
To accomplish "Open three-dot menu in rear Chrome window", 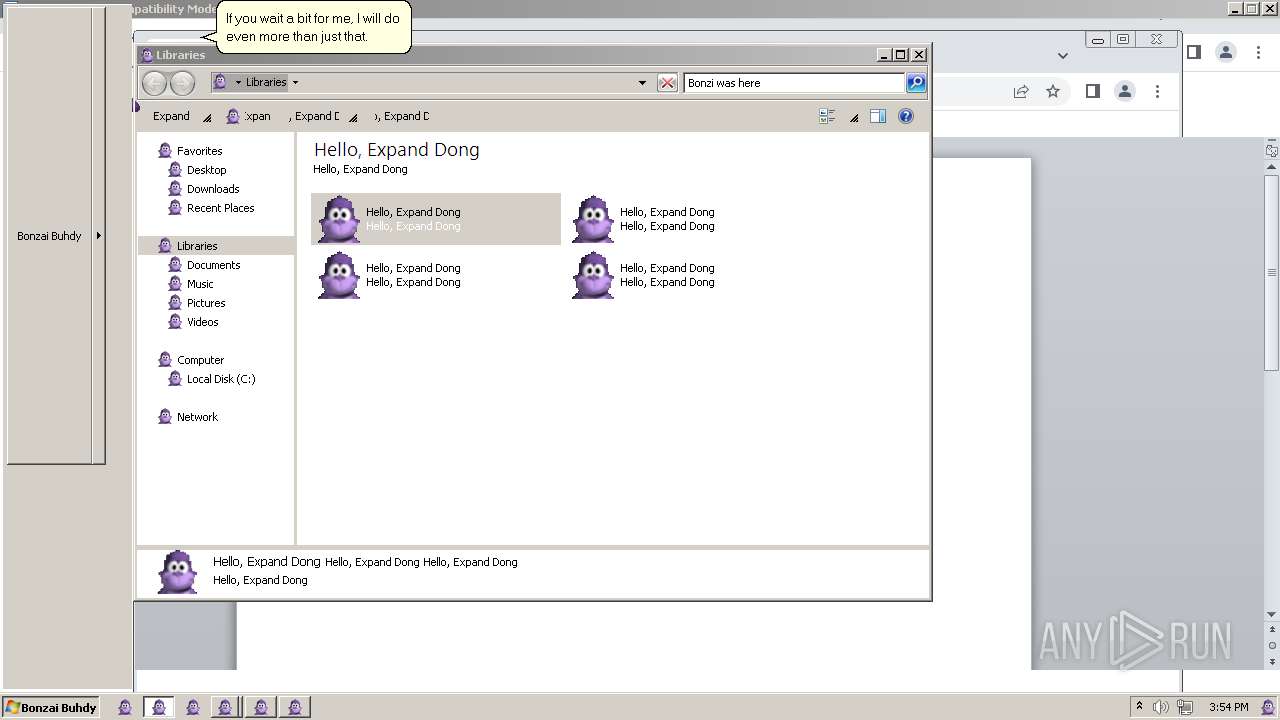I will (1258, 52).
